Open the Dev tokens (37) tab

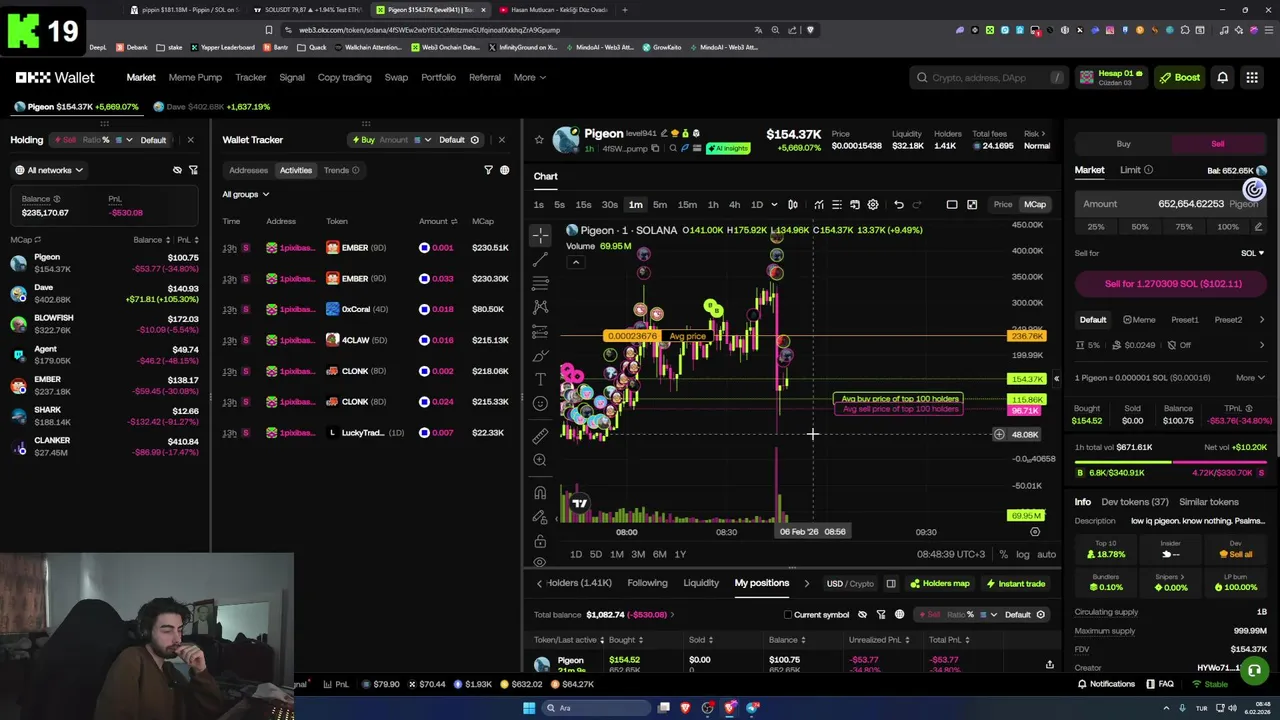[x=1135, y=502]
